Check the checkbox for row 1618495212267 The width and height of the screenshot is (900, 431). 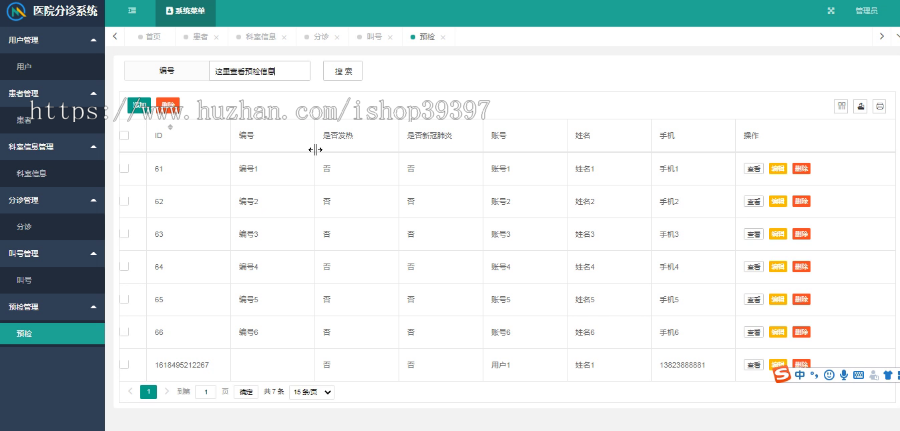click(x=124, y=364)
